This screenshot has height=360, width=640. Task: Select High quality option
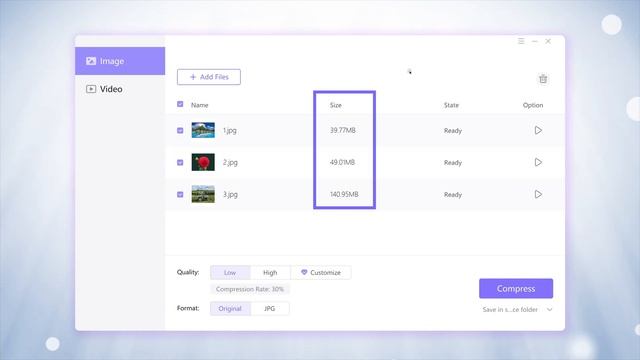[270, 272]
